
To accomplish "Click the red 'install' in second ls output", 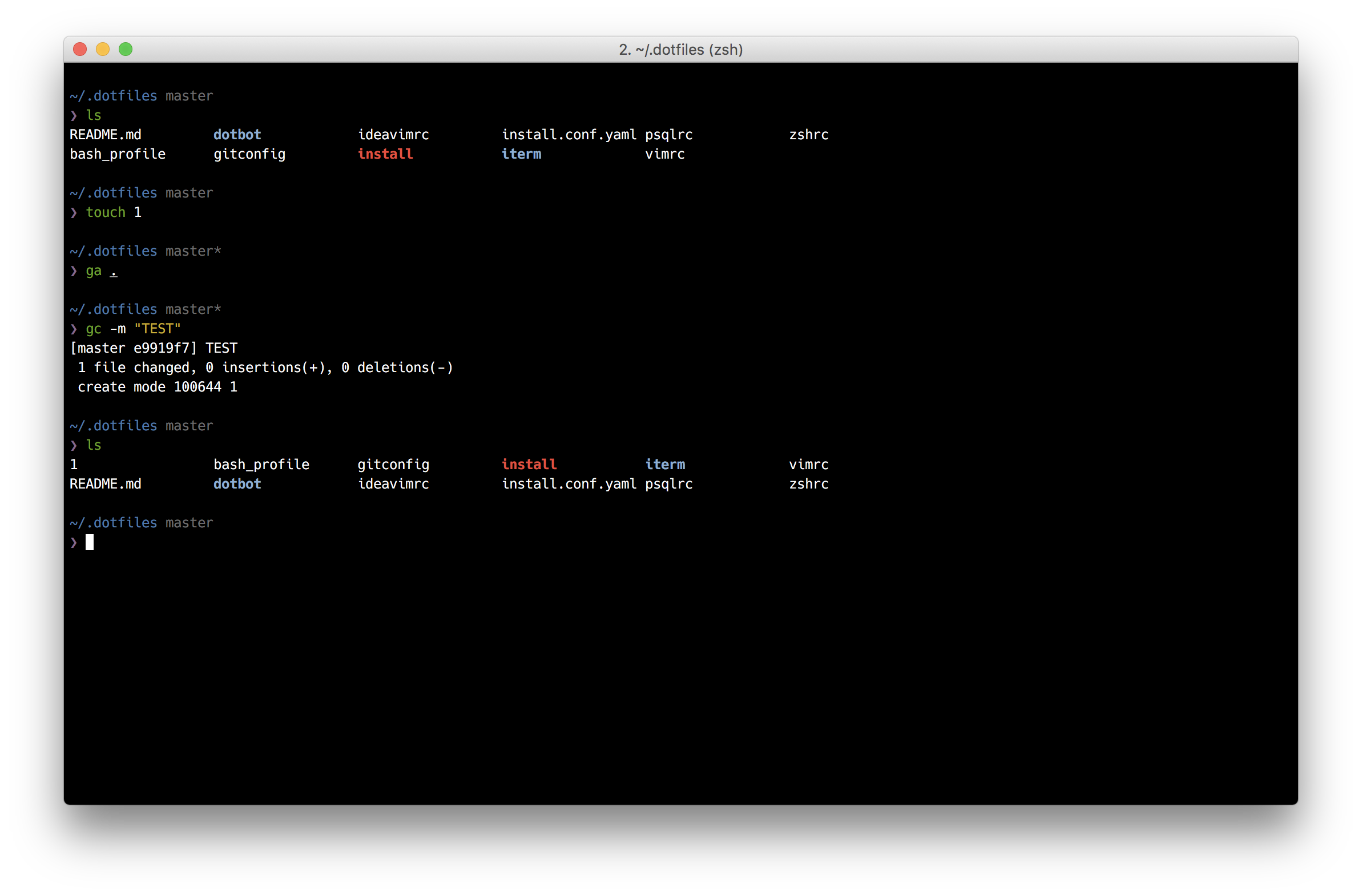I will point(529,465).
